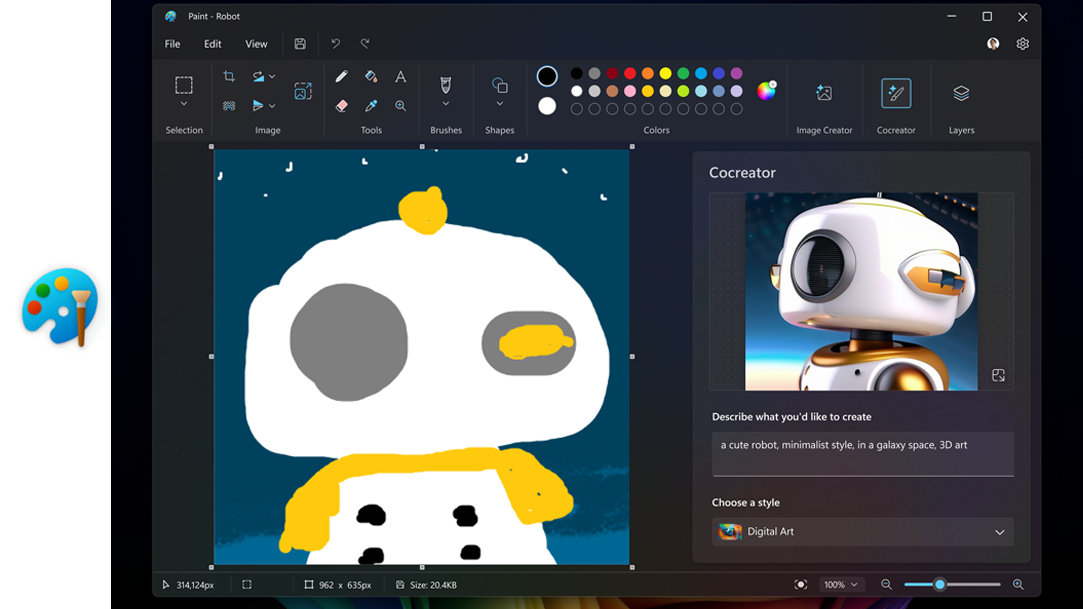Open the Settings gear
Screen dimensions: 1083x609
pyautogui.click(x=1023, y=44)
